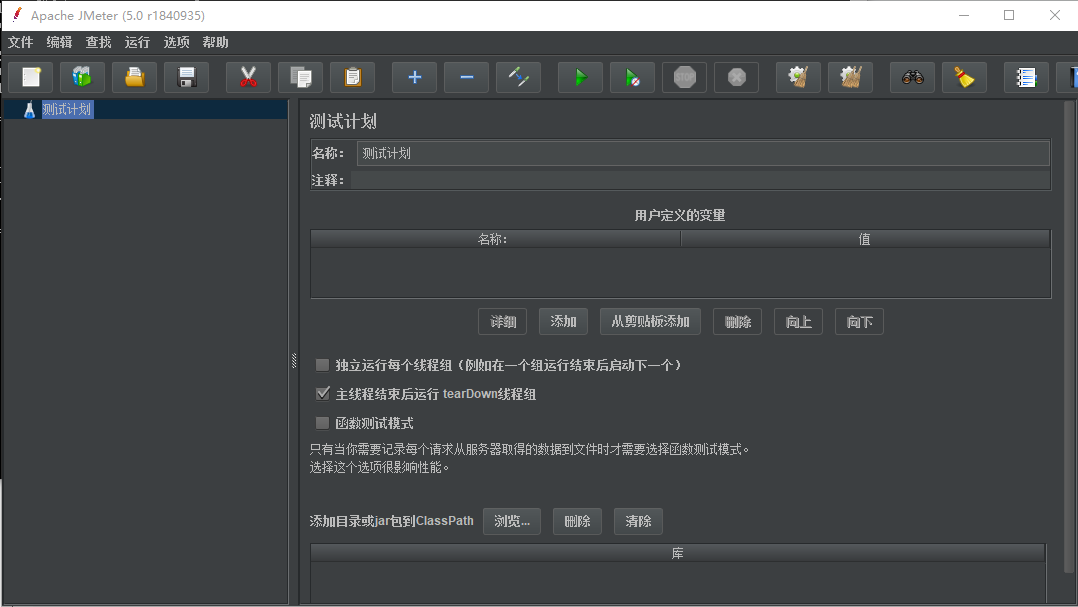
Task: Start test without pauses icon
Action: click(x=632, y=77)
